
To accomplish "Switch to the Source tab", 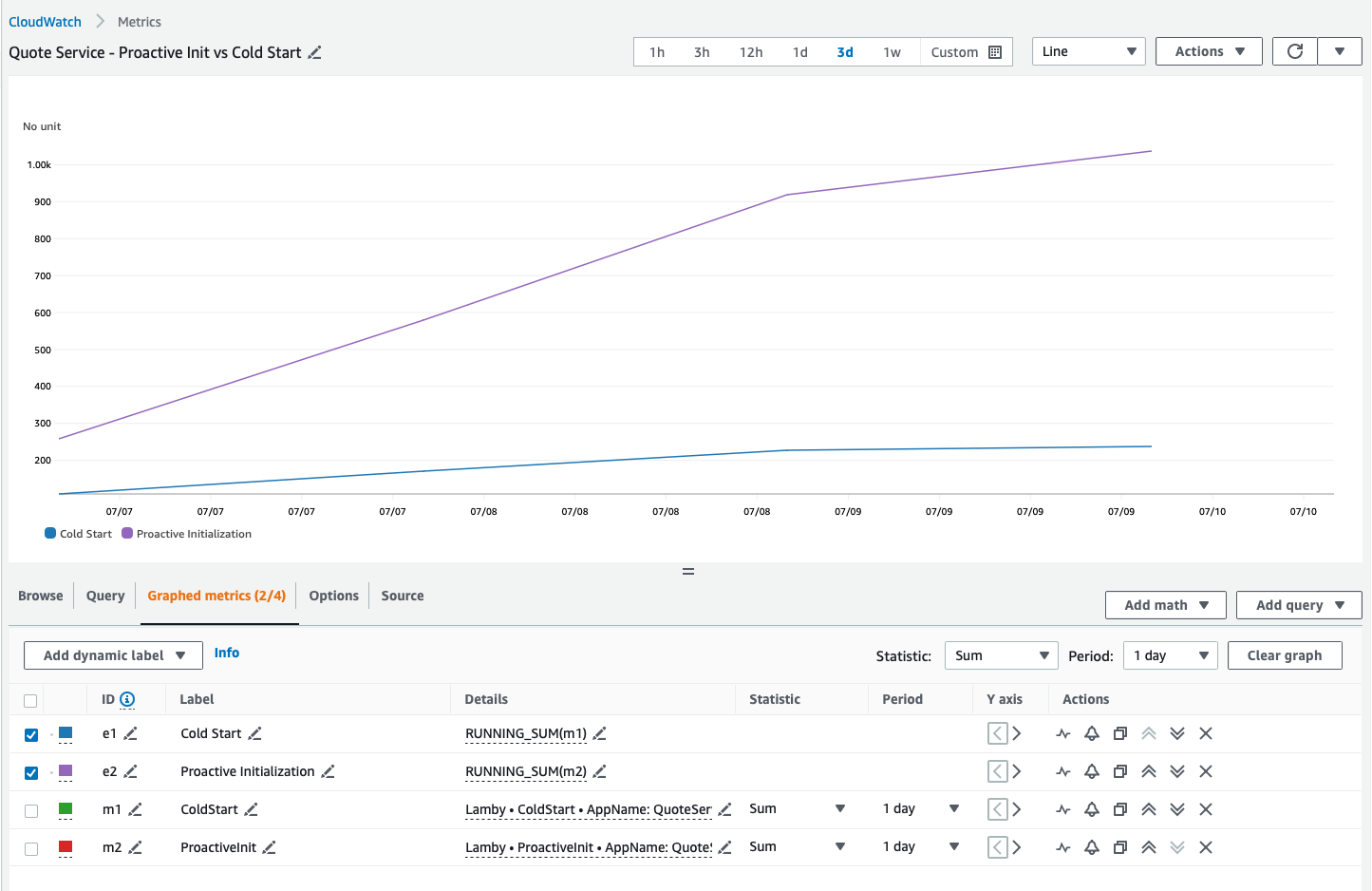I will [x=402, y=596].
